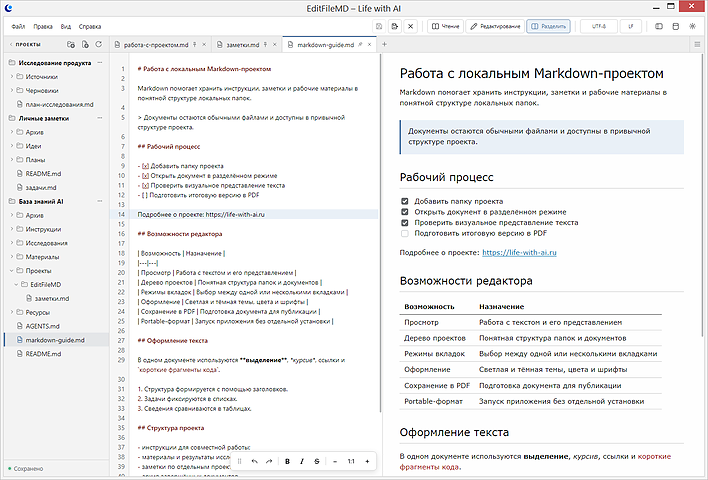The width and height of the screenshot is (708, 480).
Task: Toggle the Разделить split mode
Action: coord(548,26)
